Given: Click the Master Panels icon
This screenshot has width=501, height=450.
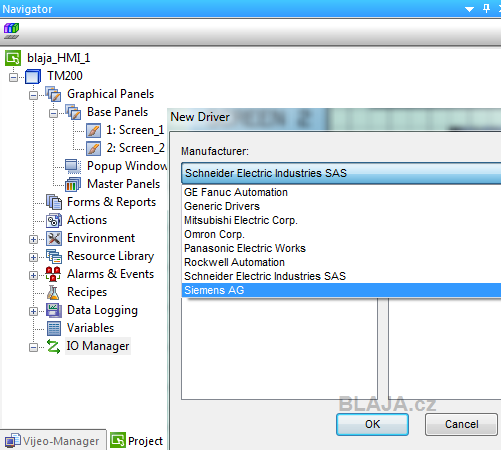Looking at the screenshot, I should [73, 184].
